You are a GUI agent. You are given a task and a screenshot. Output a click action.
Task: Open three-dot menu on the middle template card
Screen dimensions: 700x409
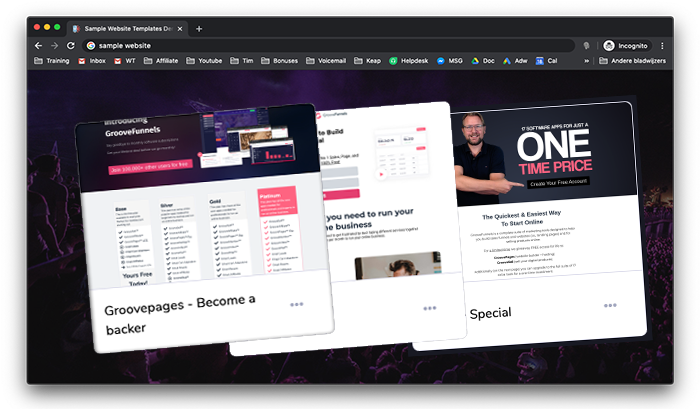[429, 308]
